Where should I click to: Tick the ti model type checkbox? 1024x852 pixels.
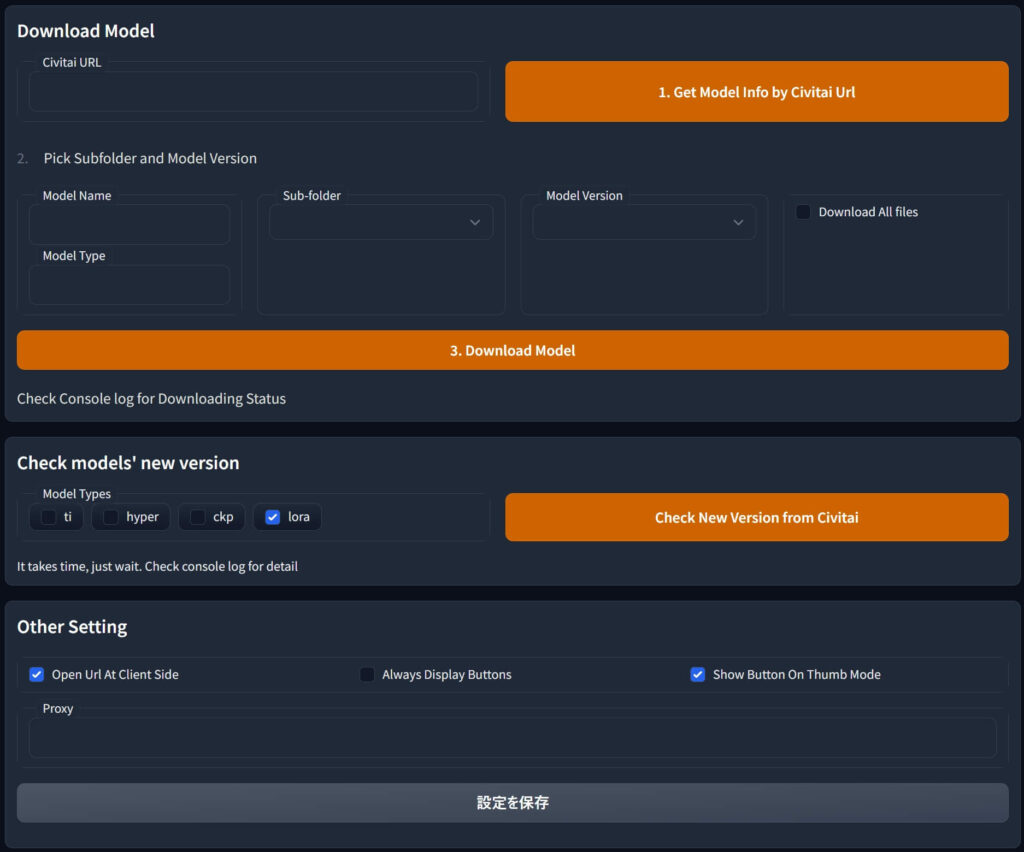[48, 517]
